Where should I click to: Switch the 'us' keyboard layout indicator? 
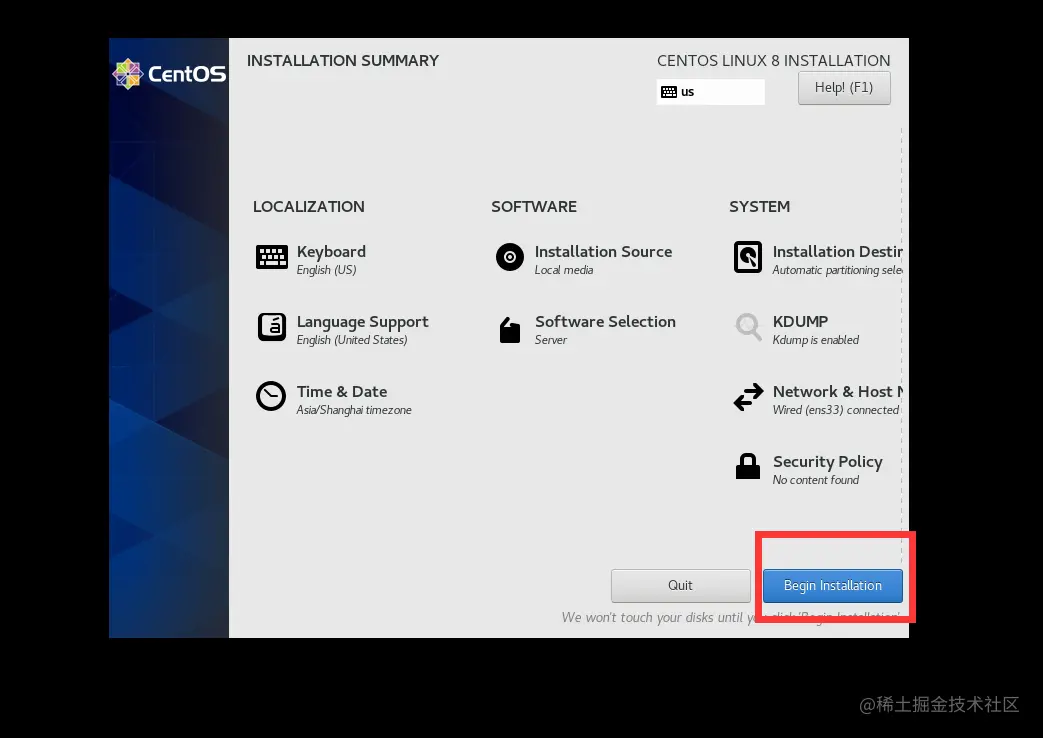coord(710,92)
